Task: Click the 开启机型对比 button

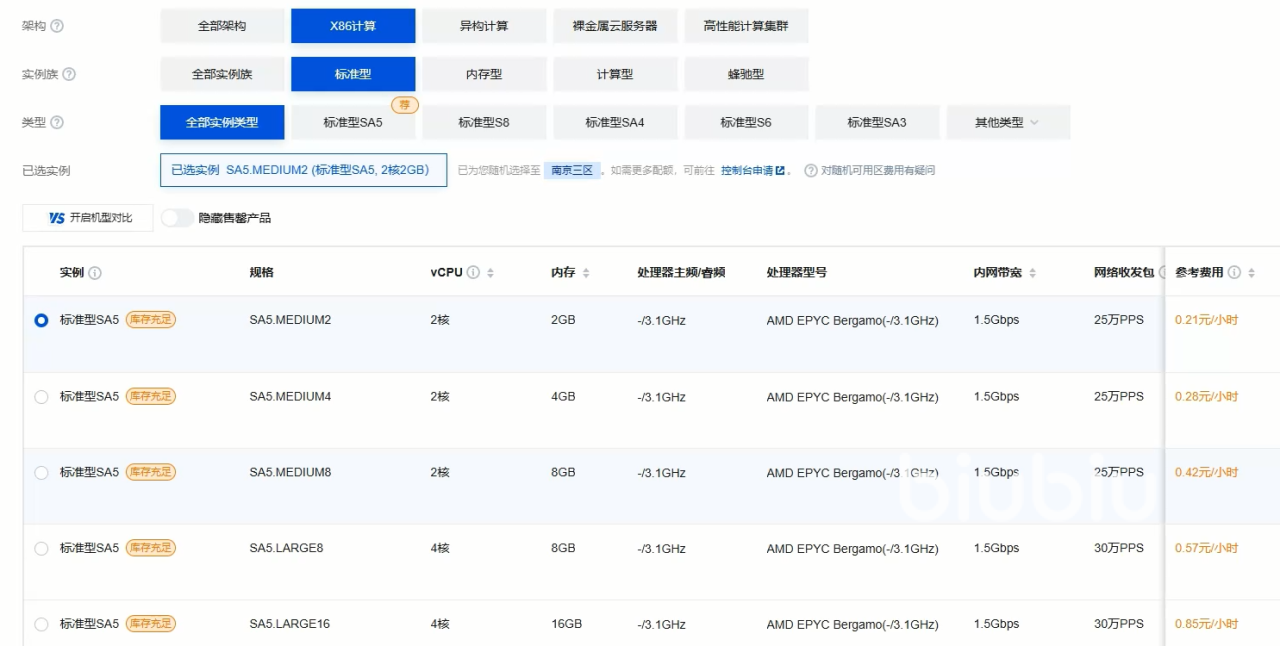Action: tap(89, 218)
